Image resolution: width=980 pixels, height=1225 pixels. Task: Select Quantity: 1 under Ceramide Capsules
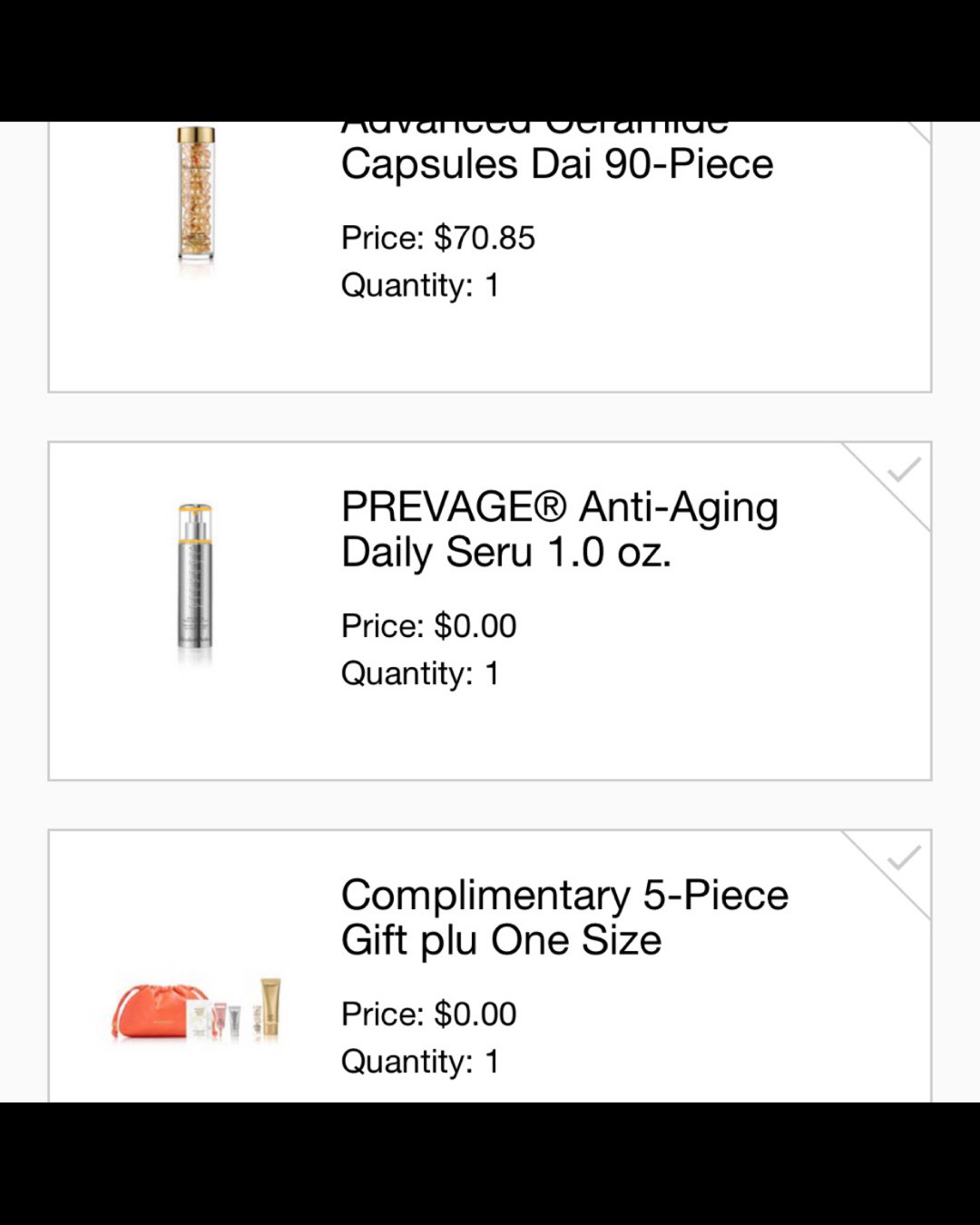[420, 286]
